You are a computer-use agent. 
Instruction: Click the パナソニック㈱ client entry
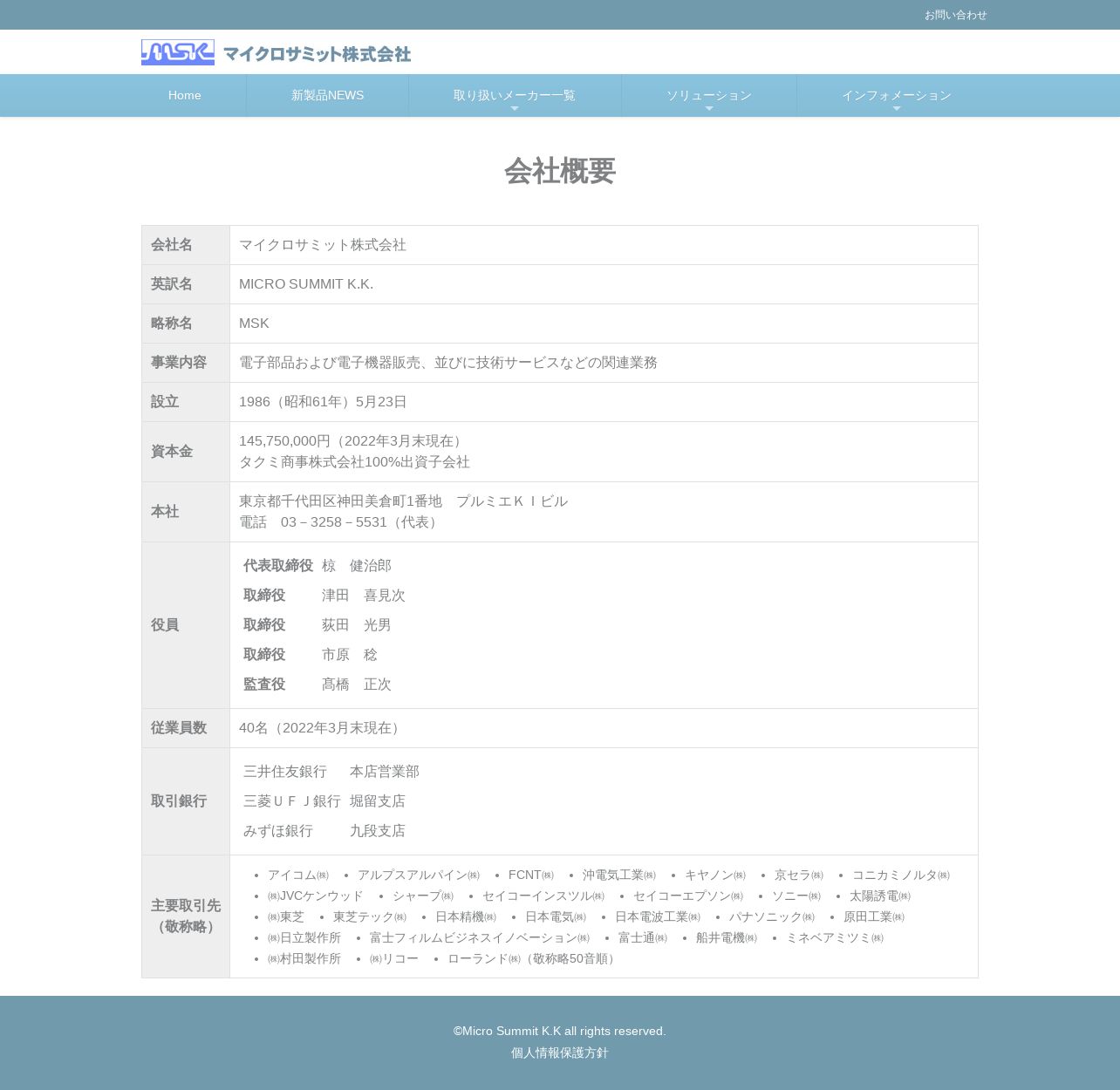(772, 916)
